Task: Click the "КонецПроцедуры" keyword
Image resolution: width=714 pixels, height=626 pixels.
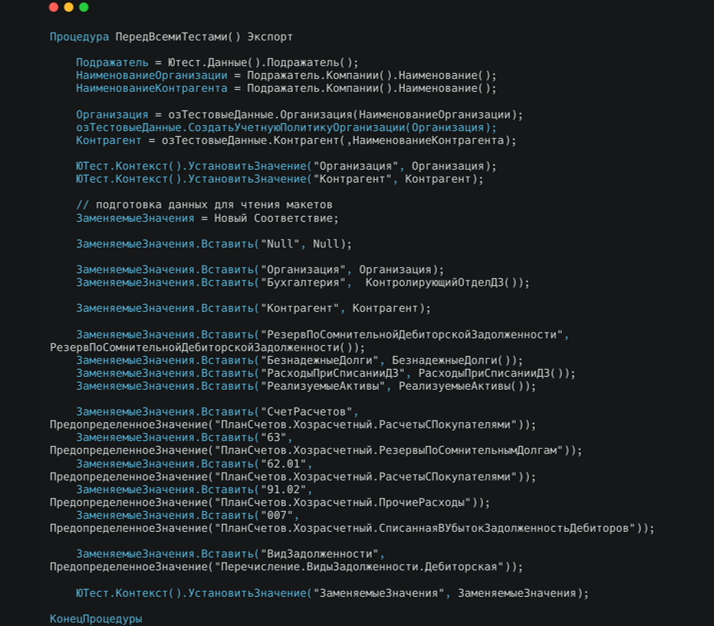Action: click(x=96, y=619)
